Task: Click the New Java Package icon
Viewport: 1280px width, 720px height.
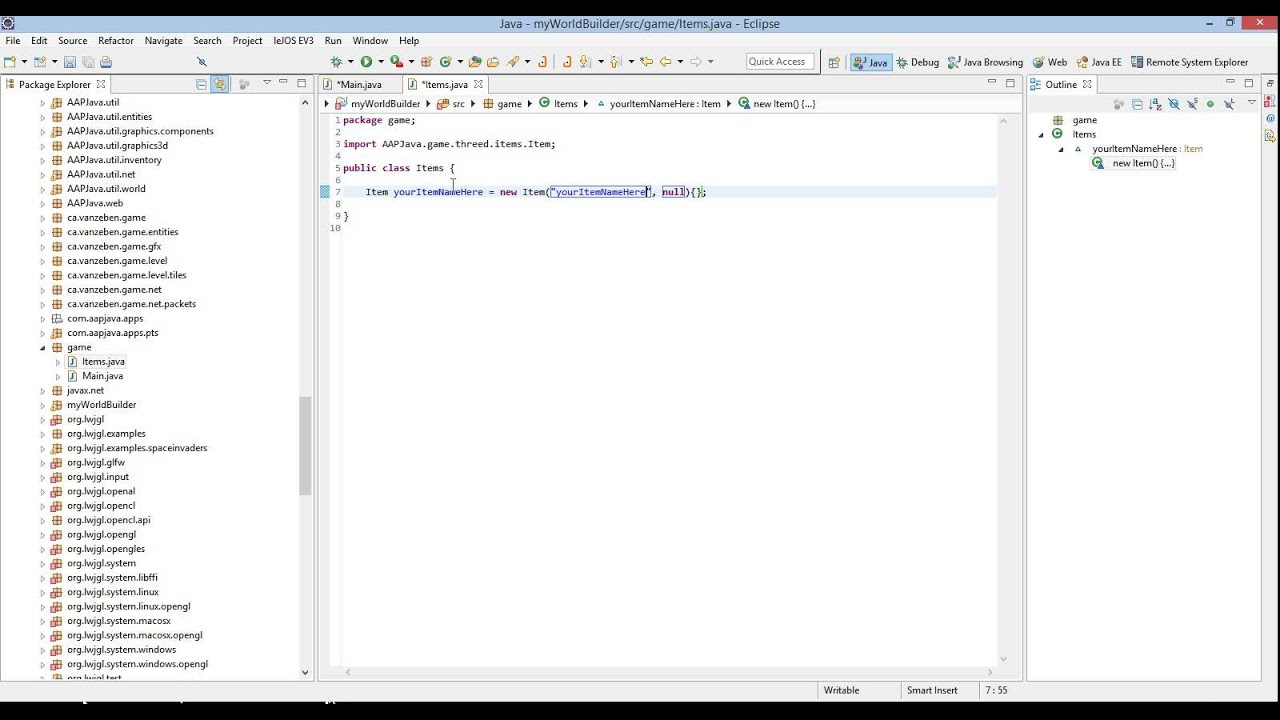Action: (x=426, y=61)
